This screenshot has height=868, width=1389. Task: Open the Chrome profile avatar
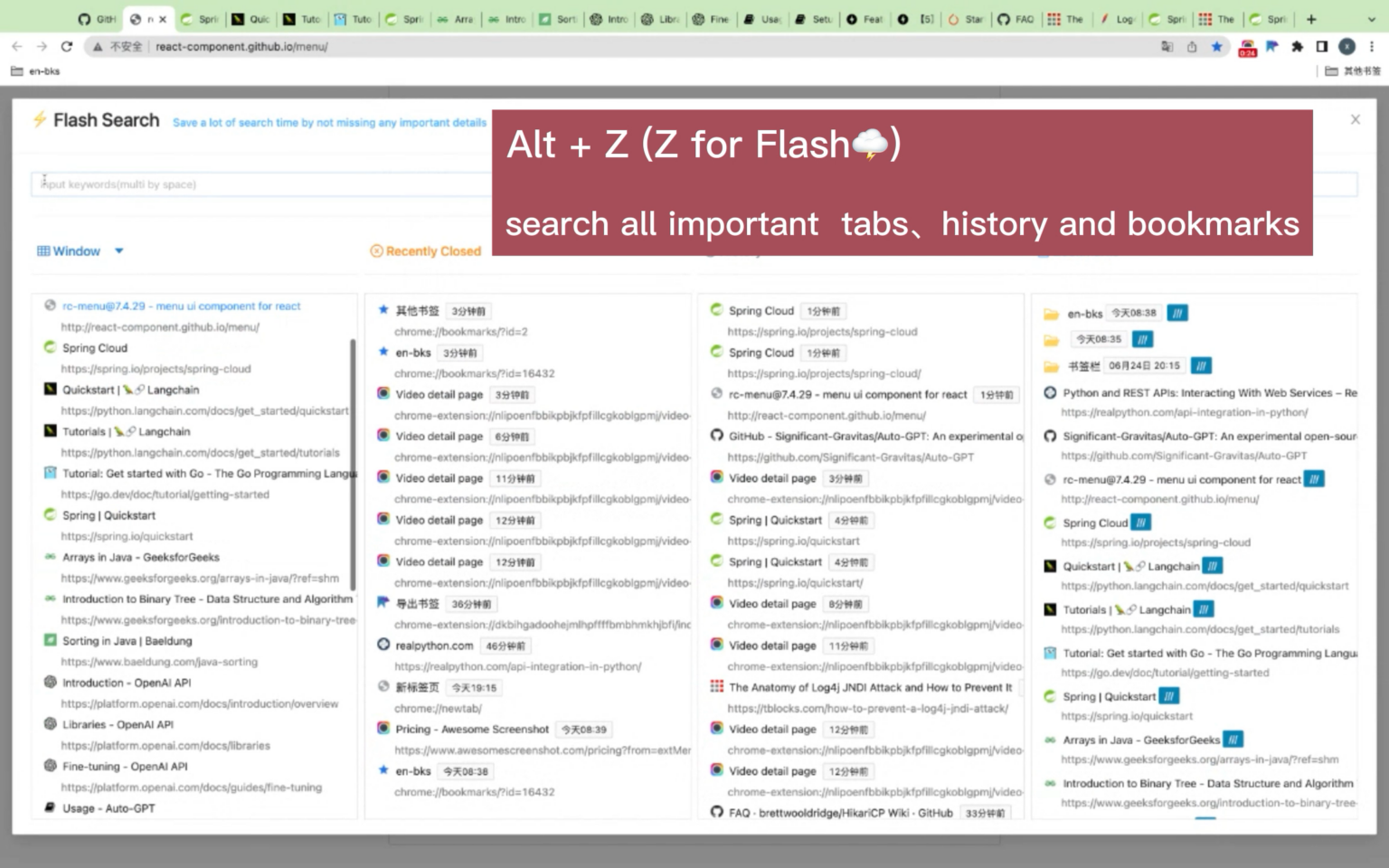tap(1346, 46)
